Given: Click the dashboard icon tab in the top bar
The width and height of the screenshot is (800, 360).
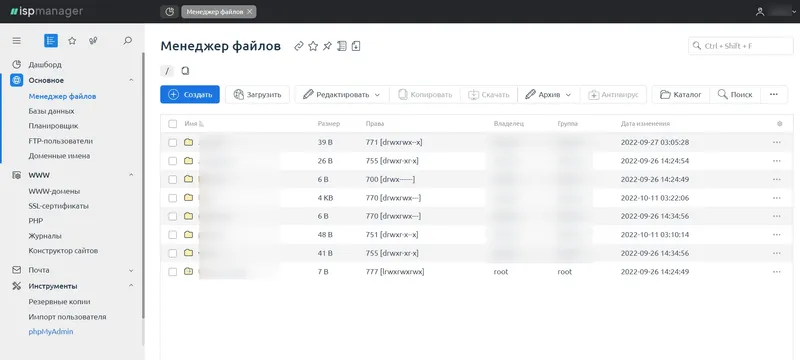Looking at the screenshot, I should click(169, 11).
